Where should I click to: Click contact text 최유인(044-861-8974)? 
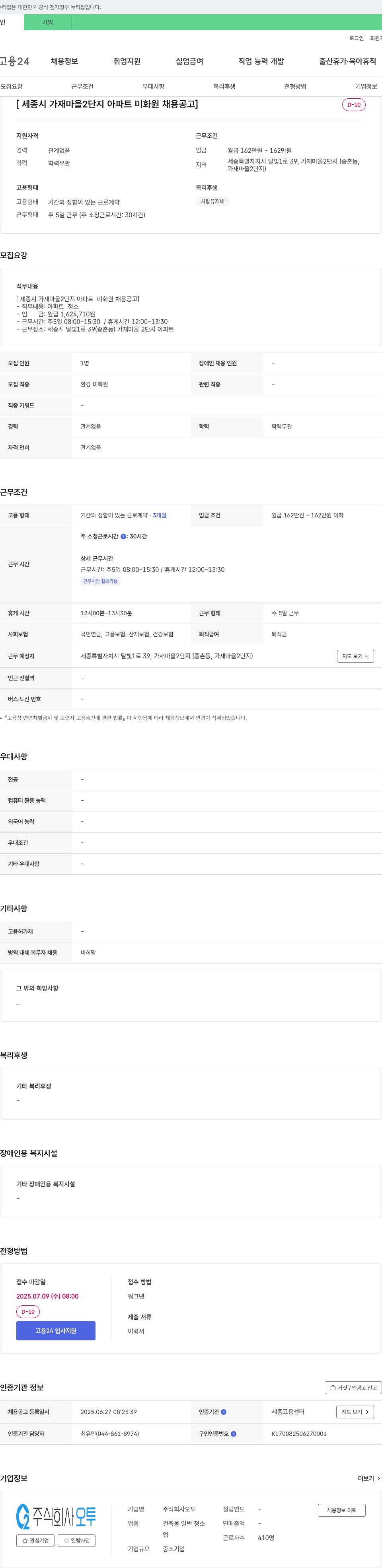[x=109, y=1434]
